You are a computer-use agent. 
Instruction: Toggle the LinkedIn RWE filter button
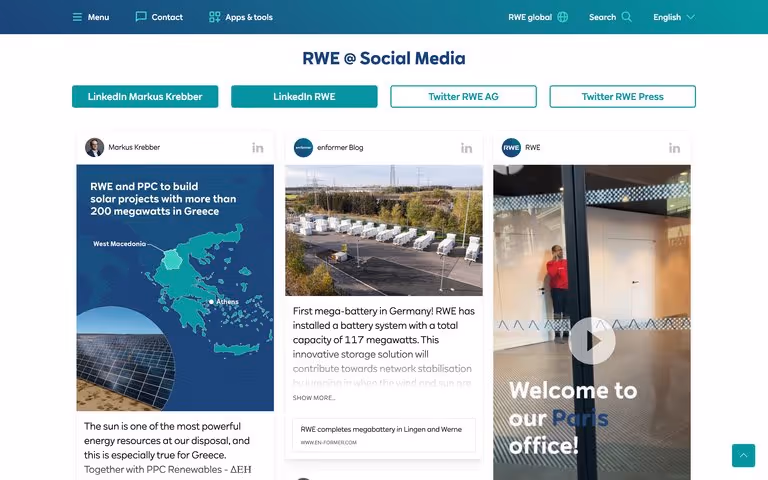tap(304, 96)
